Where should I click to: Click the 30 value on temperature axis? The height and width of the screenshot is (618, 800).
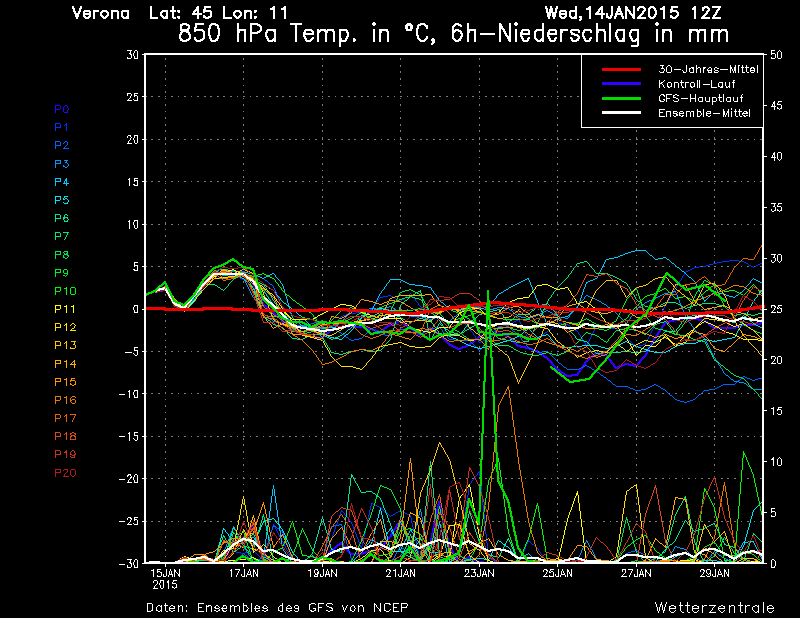pos(133,54)
